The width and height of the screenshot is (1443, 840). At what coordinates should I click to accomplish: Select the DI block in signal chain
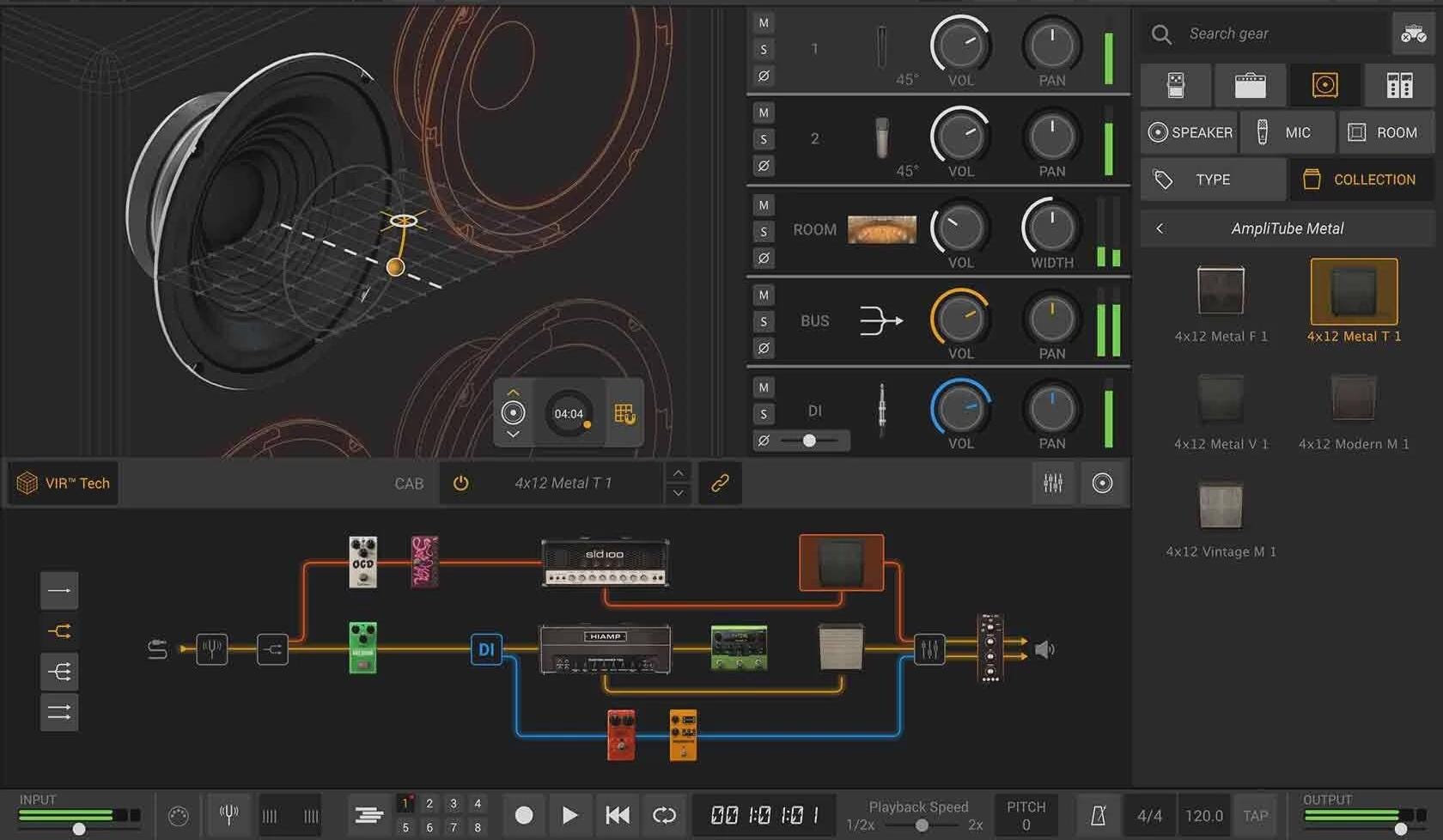coord(486,649)
